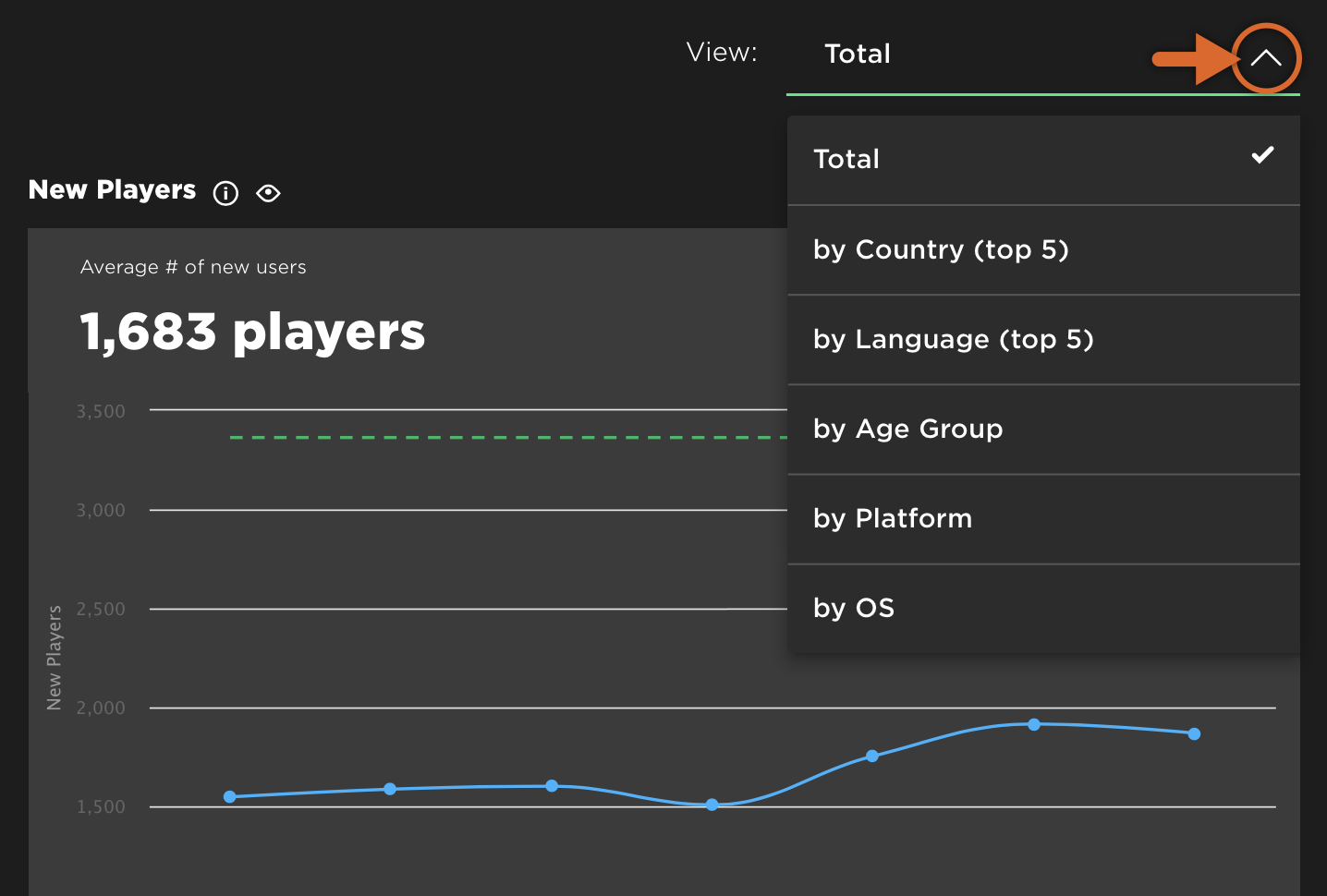
Task: Toggle the eye icon next to New Players
Action: point(268,193)
